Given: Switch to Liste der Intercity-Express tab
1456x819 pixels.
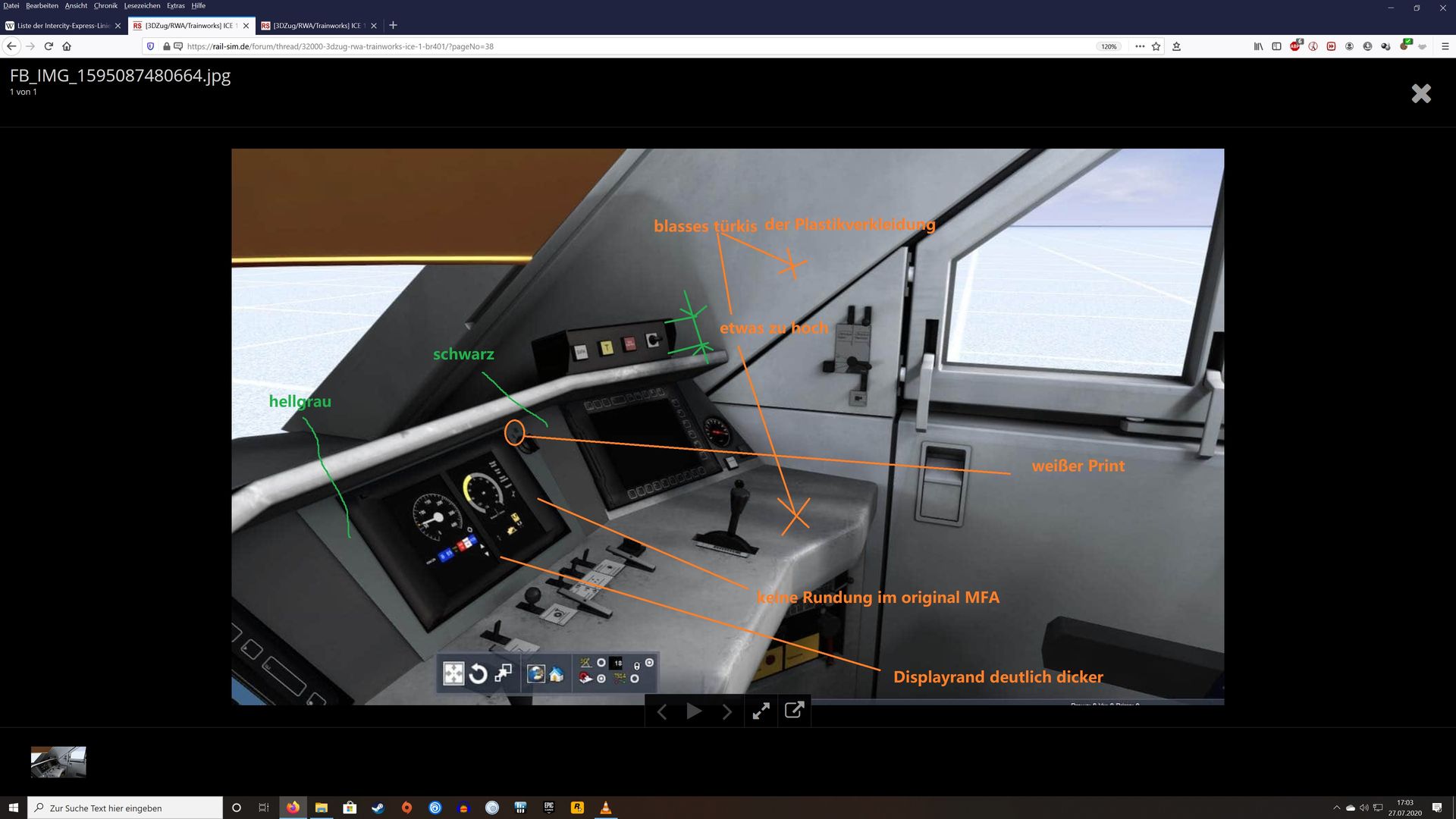Looking at the screenshot, I should tap(63, 26).
